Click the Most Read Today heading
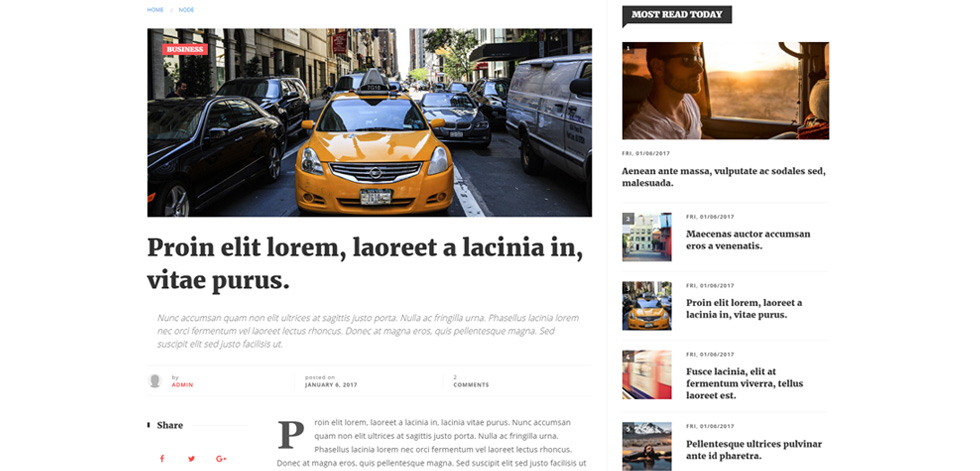The height and width of the screenshot is (471, 980). pyautogui.click(x=677, y=14)
